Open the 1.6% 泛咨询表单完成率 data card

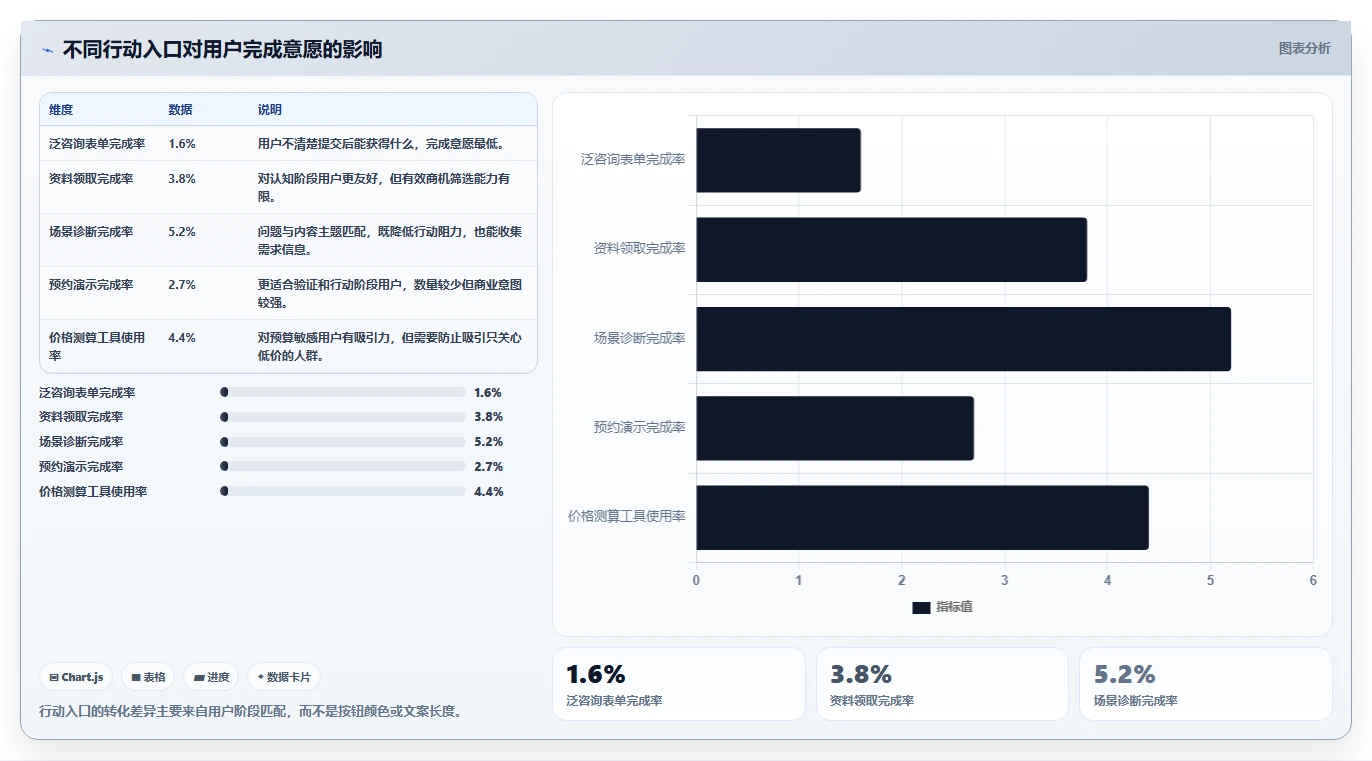click(678, 684)
